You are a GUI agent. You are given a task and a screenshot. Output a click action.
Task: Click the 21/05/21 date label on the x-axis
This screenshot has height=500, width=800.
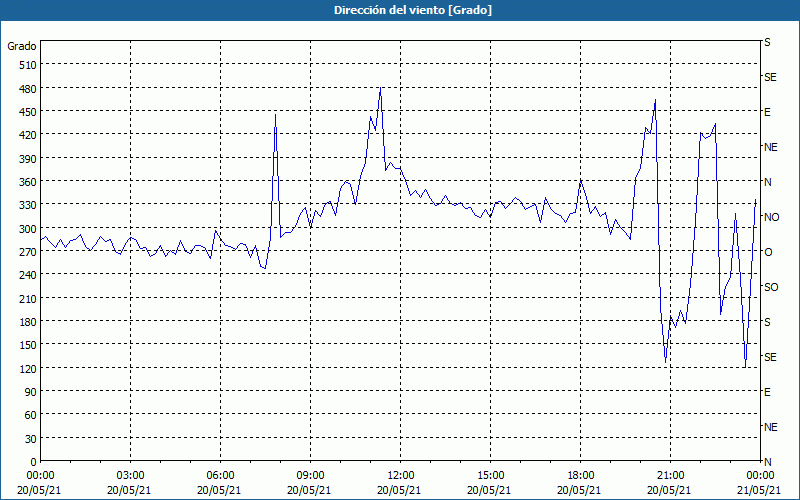coord(760,490)
